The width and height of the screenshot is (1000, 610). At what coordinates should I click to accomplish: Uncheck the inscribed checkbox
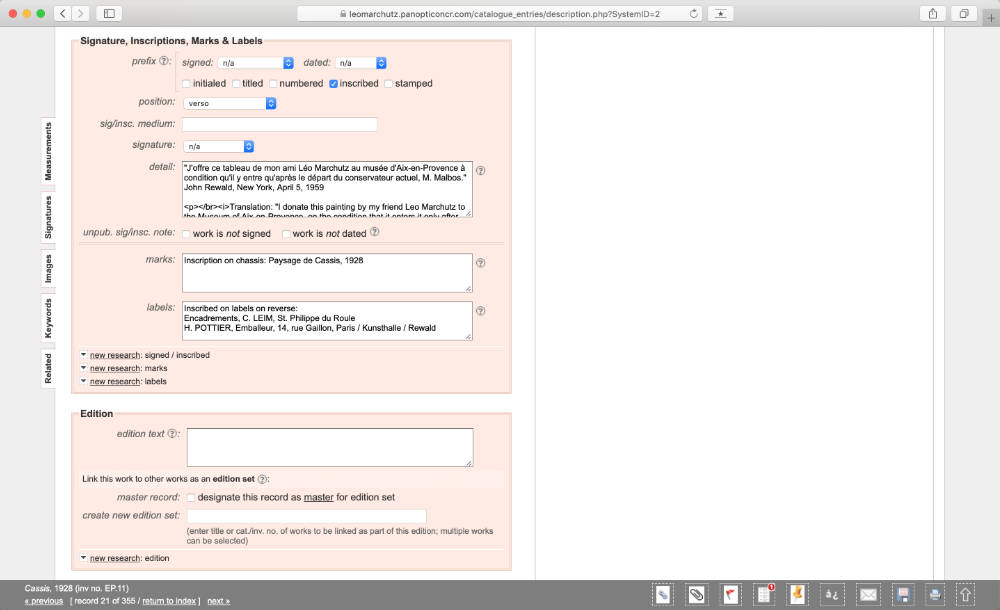click(334, 84)
